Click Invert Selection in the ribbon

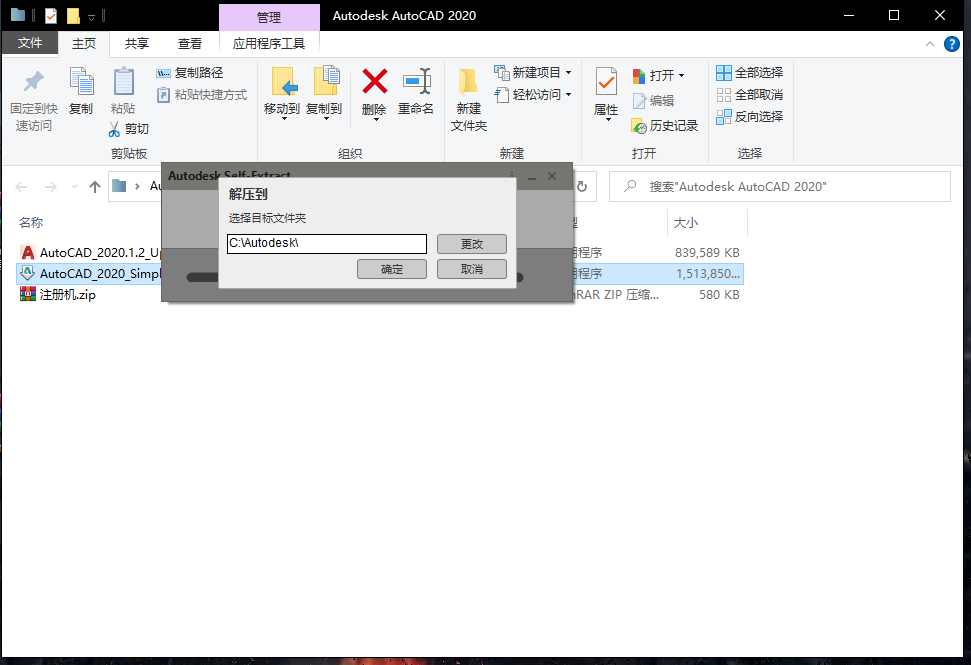pos(749,117)
